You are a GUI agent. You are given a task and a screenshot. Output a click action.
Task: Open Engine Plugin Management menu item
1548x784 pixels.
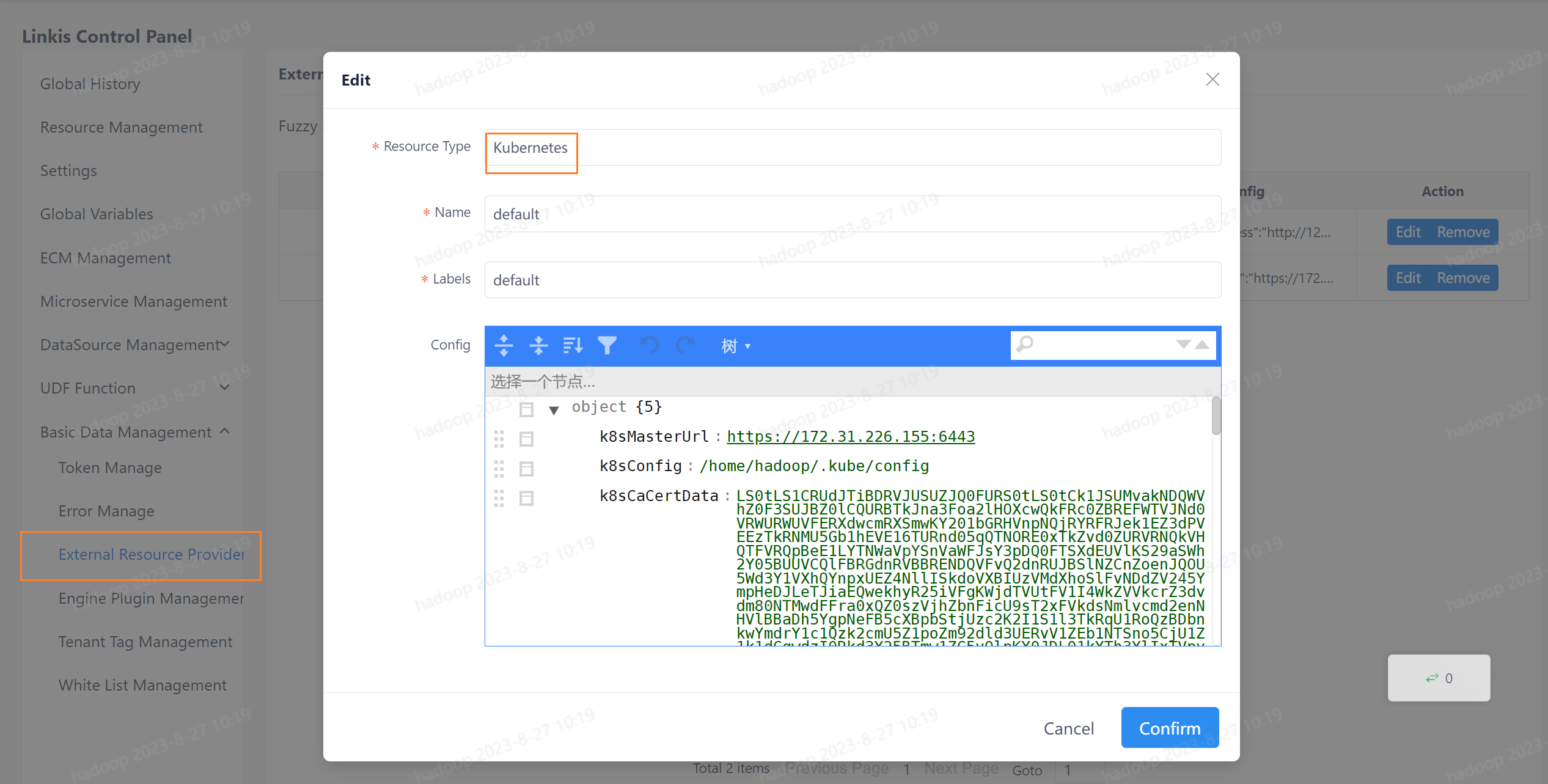[x=150, y=598]
